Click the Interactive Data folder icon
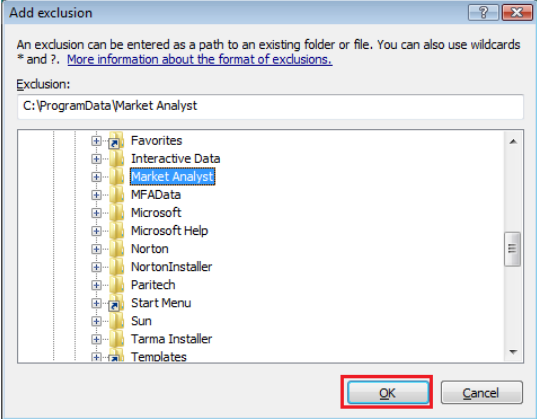537x419 pixels. tap(117, 158)
